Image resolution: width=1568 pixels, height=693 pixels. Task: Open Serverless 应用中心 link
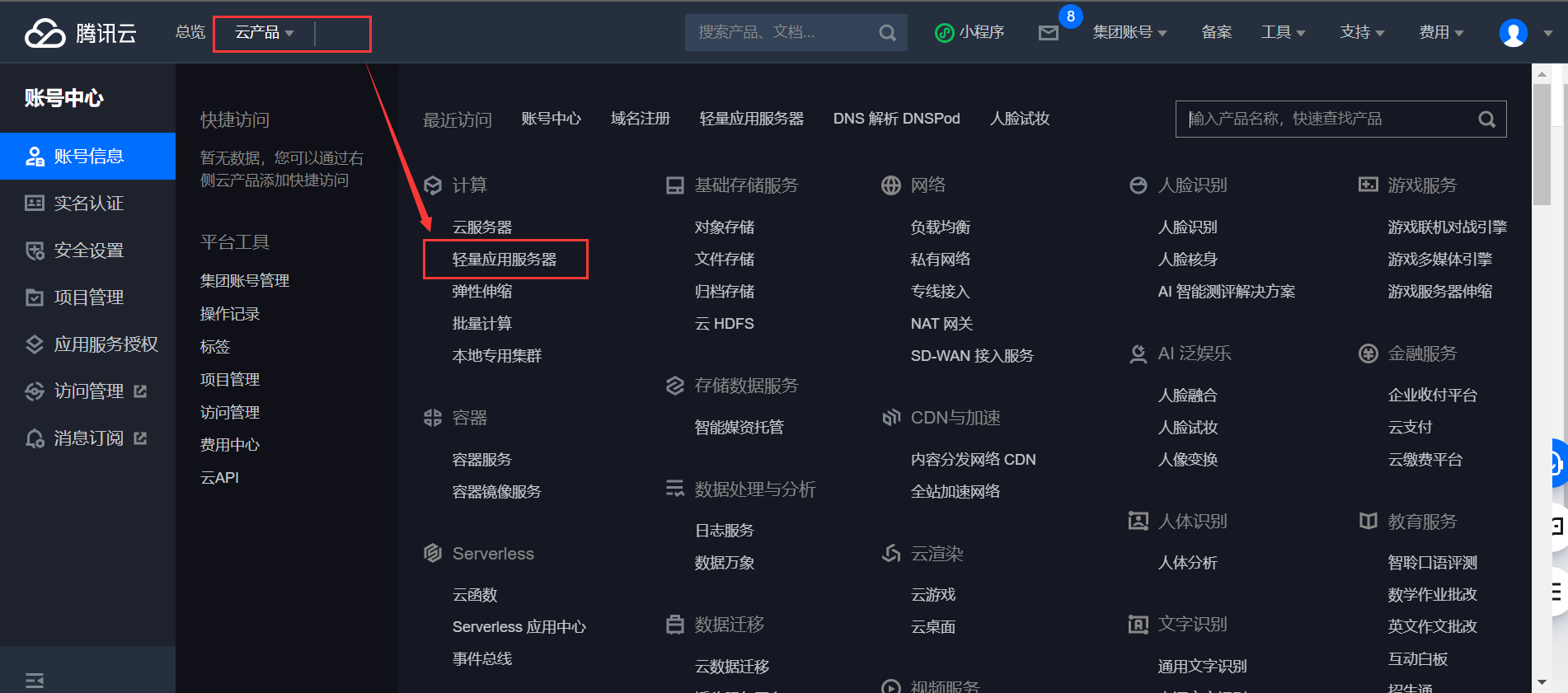pyautogui.click(x=519, y=627)
